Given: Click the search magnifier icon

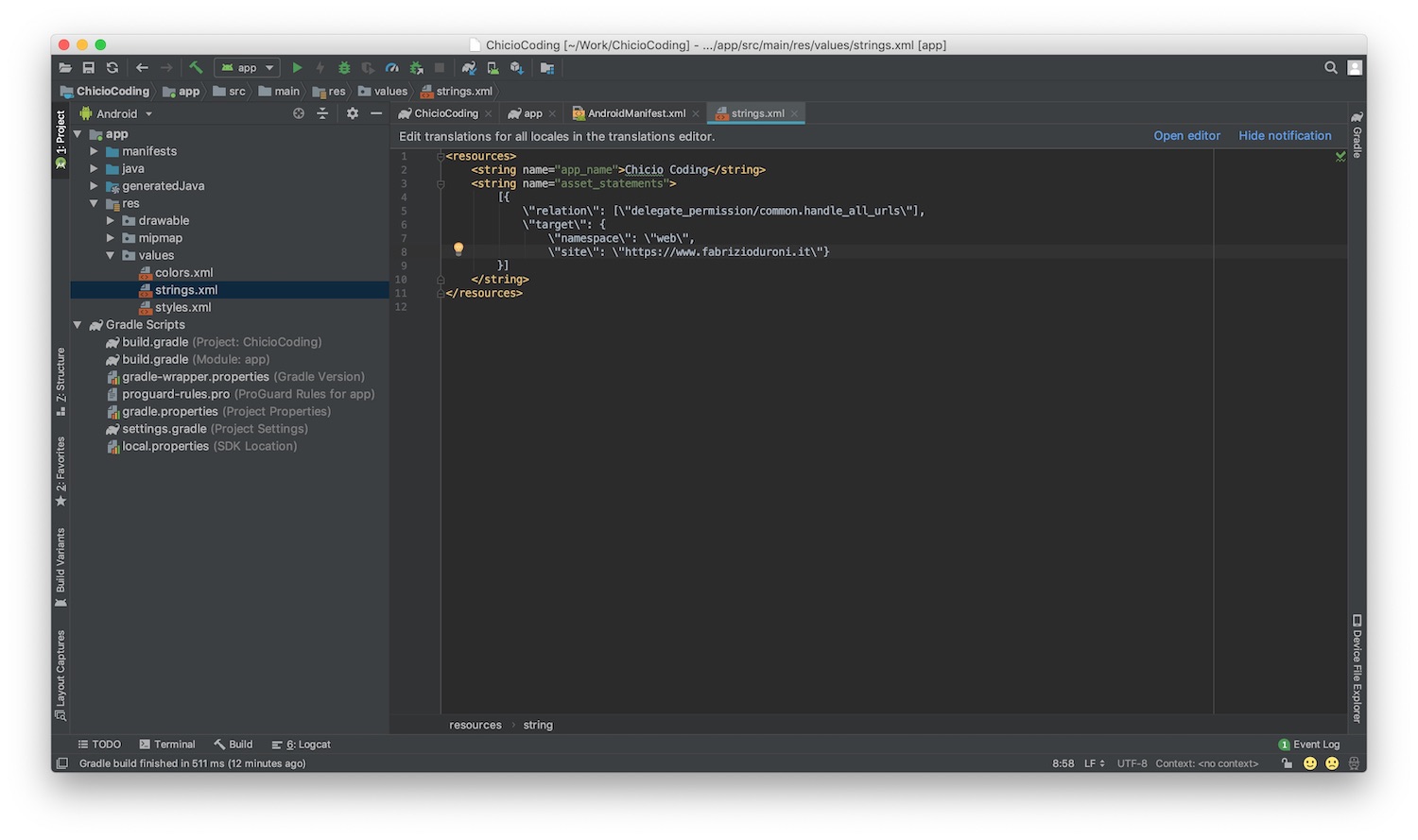Looking at the screenshot, I should click(x=1331, y=68).
